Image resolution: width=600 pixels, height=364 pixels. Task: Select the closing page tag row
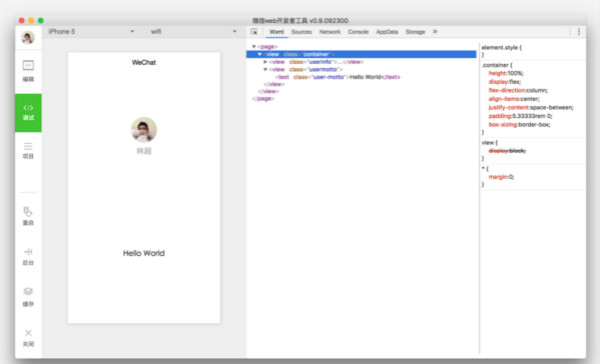(x=263, y=98)
